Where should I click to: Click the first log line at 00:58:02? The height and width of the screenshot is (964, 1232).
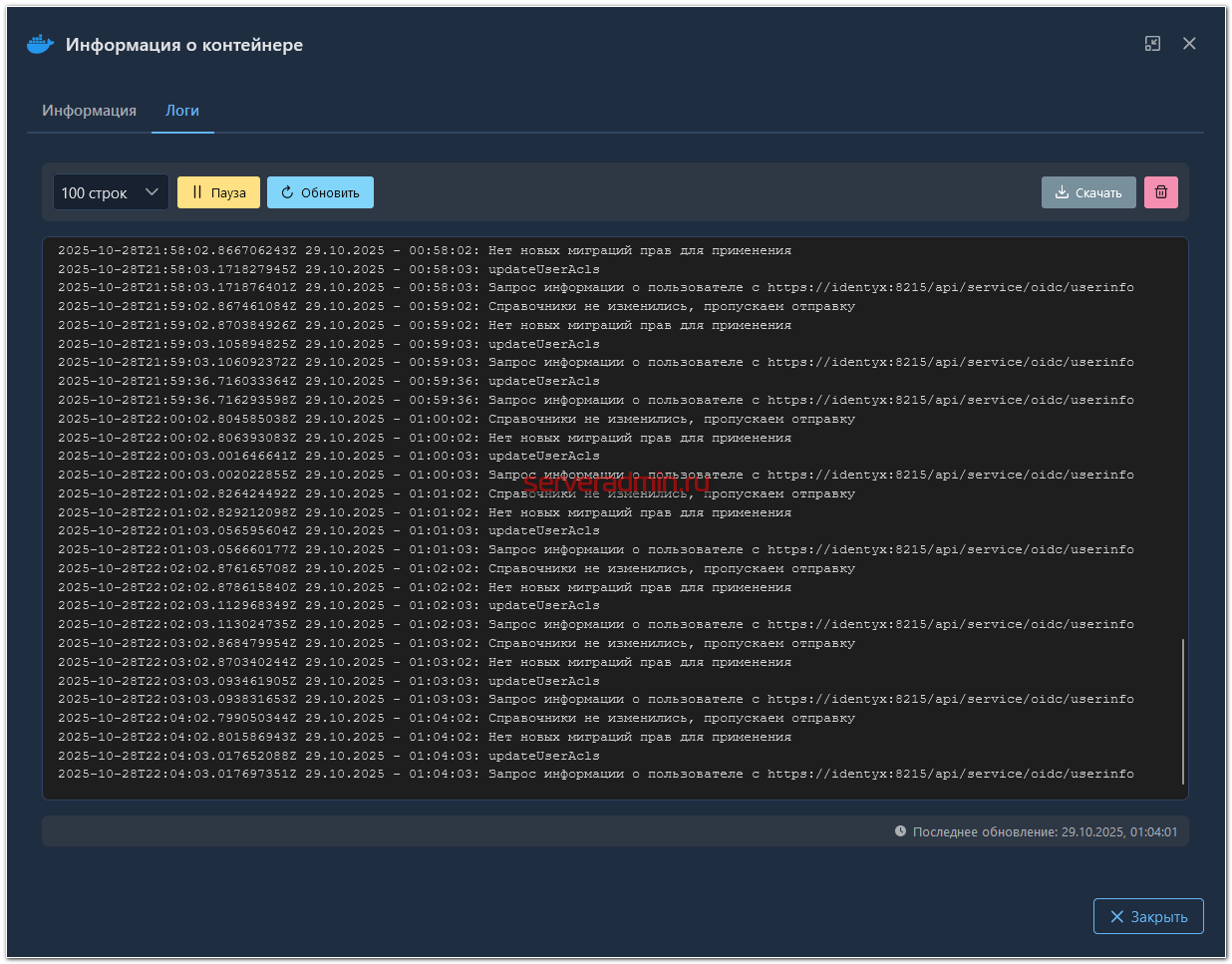pyautogui.click(x=425, y=251)
